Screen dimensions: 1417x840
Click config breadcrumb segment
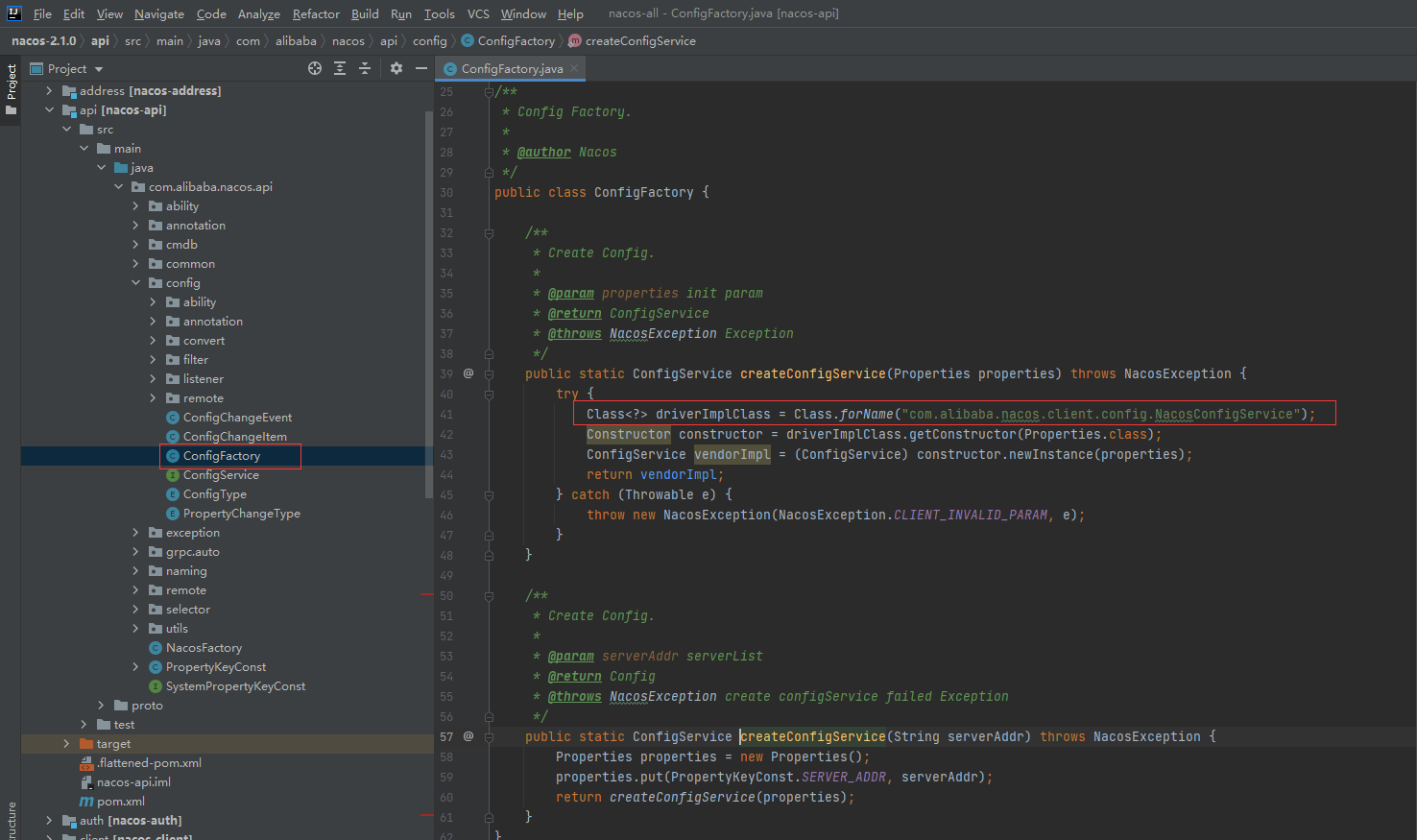pos(429,41)
